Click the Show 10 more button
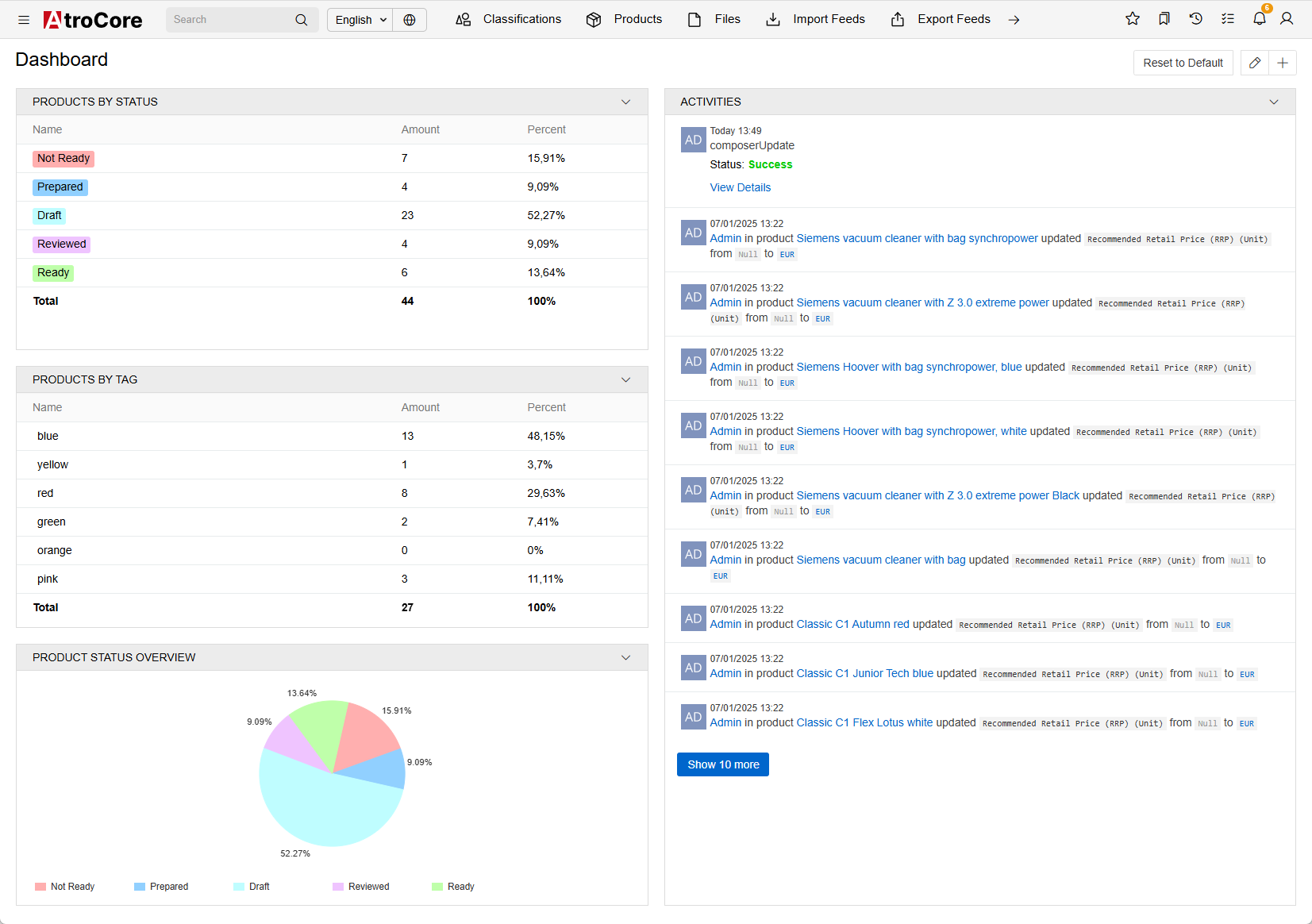The image size is (1312, 924). pos(722,764)
